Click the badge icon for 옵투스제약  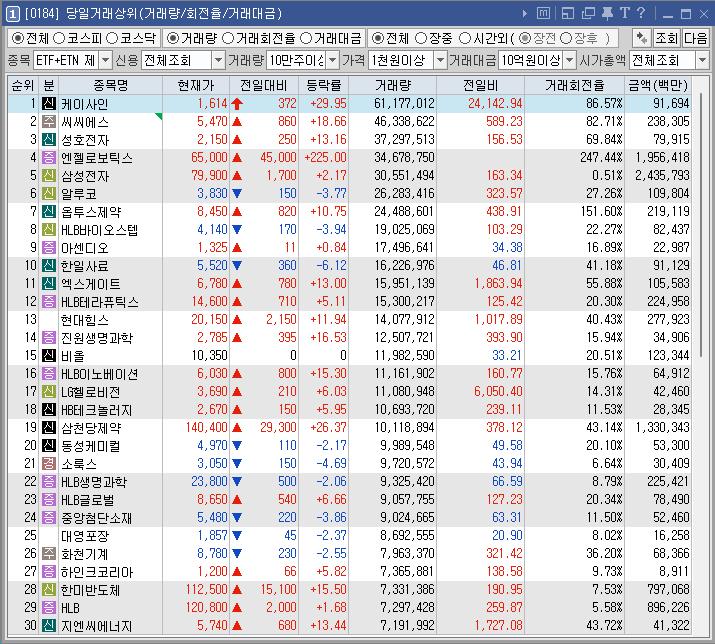point(49,212)
